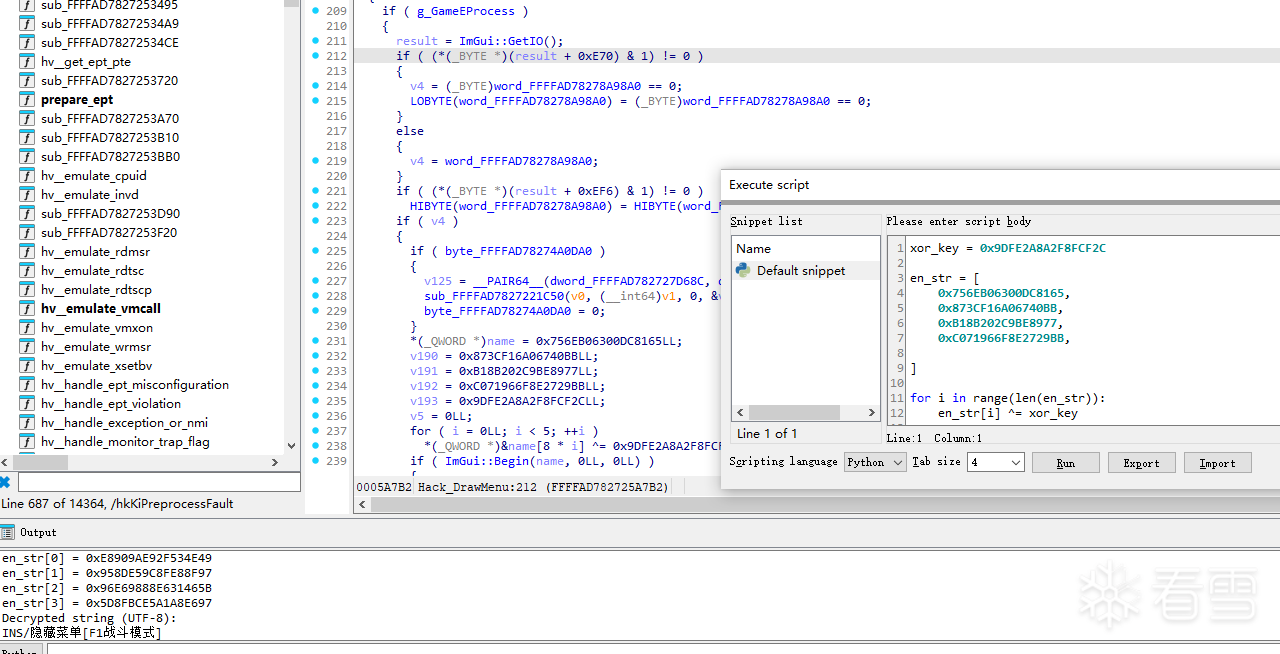Image resolution: width=1280 pixels, height=654 pixels.
Task: Click the Export button
Action: [1141, 463]
